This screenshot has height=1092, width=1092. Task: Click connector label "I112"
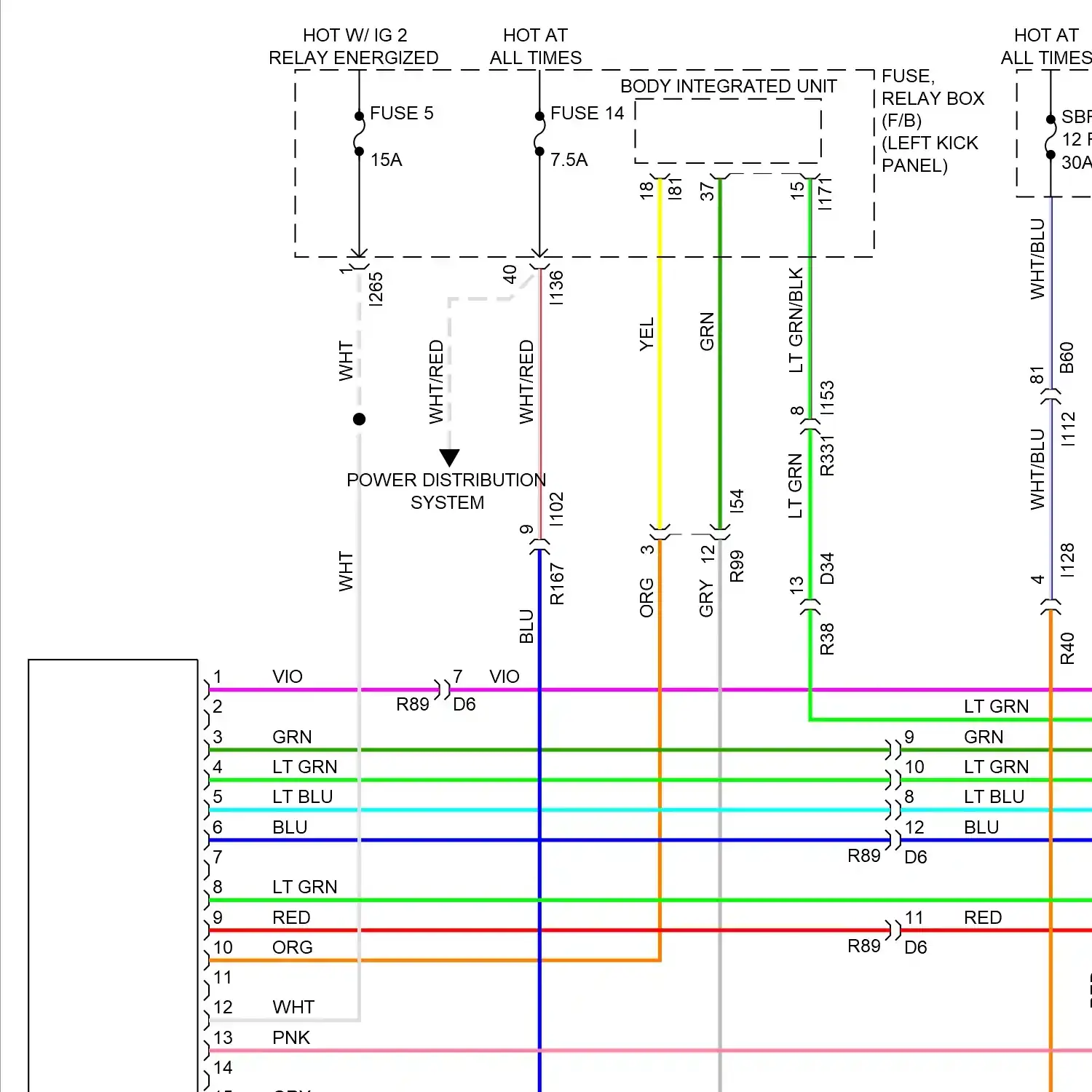(x=1067, y=430)
